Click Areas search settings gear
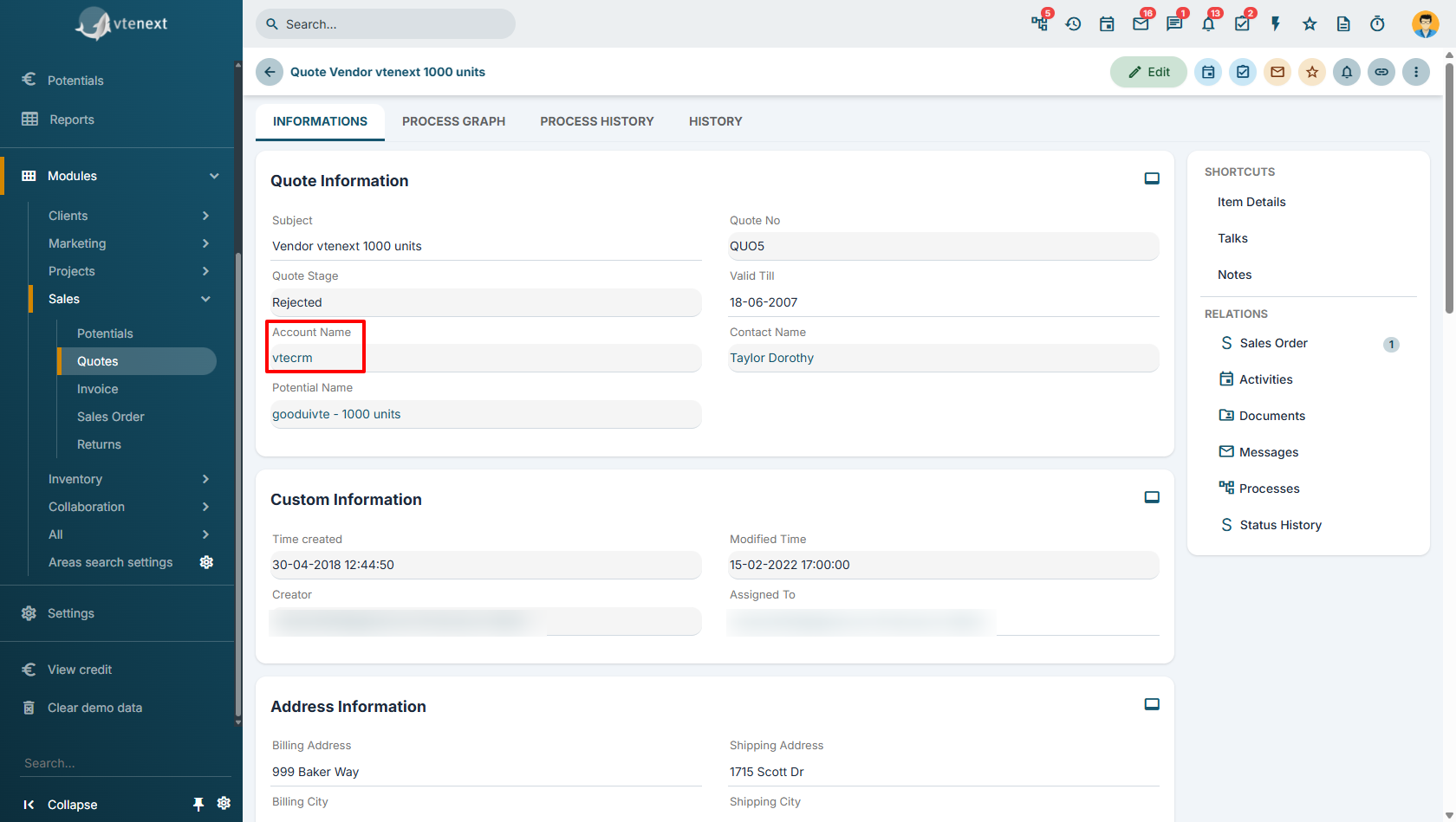The height and width of the screenshot is (822, 1456). click(x=206, y=562)
